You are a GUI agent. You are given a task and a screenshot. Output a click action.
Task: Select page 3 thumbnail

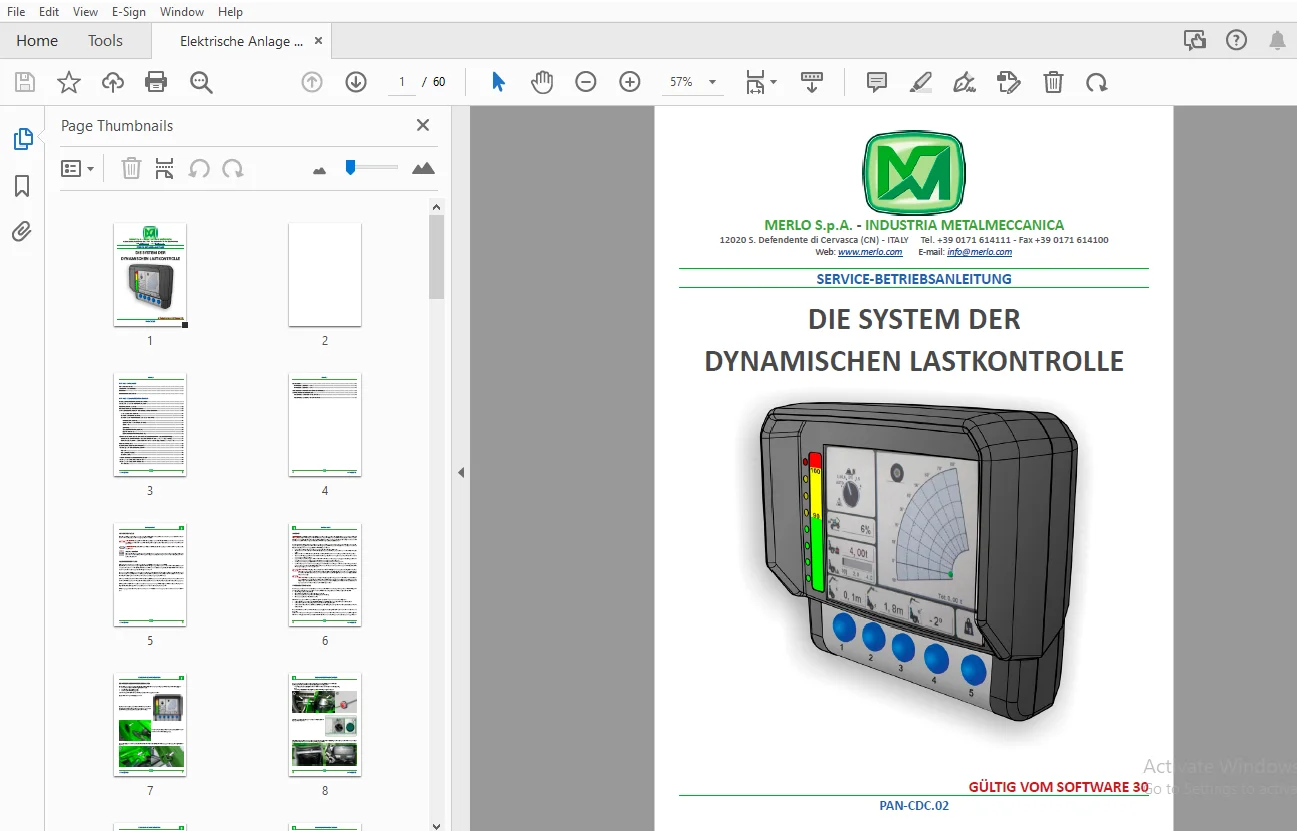tap(150, 425)
